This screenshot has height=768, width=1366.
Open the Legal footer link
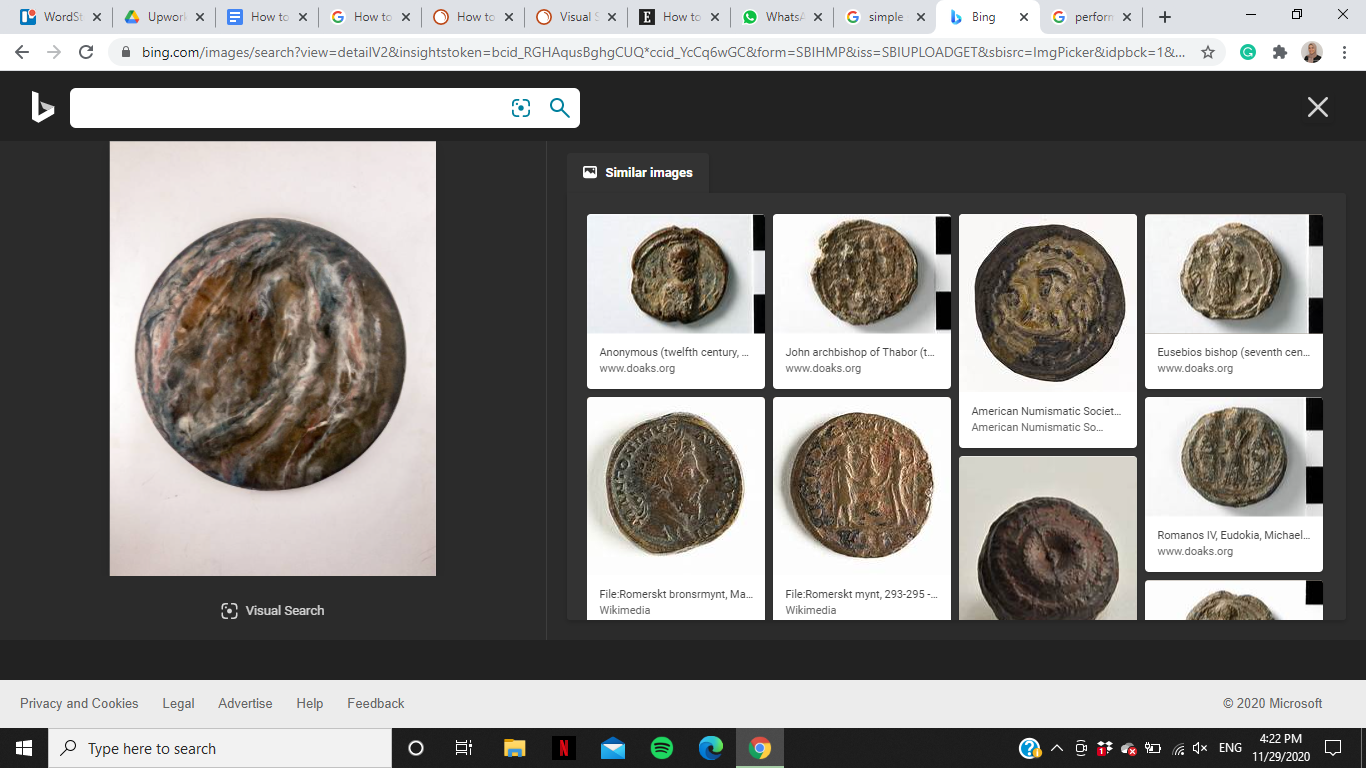[x=179, y=703]
